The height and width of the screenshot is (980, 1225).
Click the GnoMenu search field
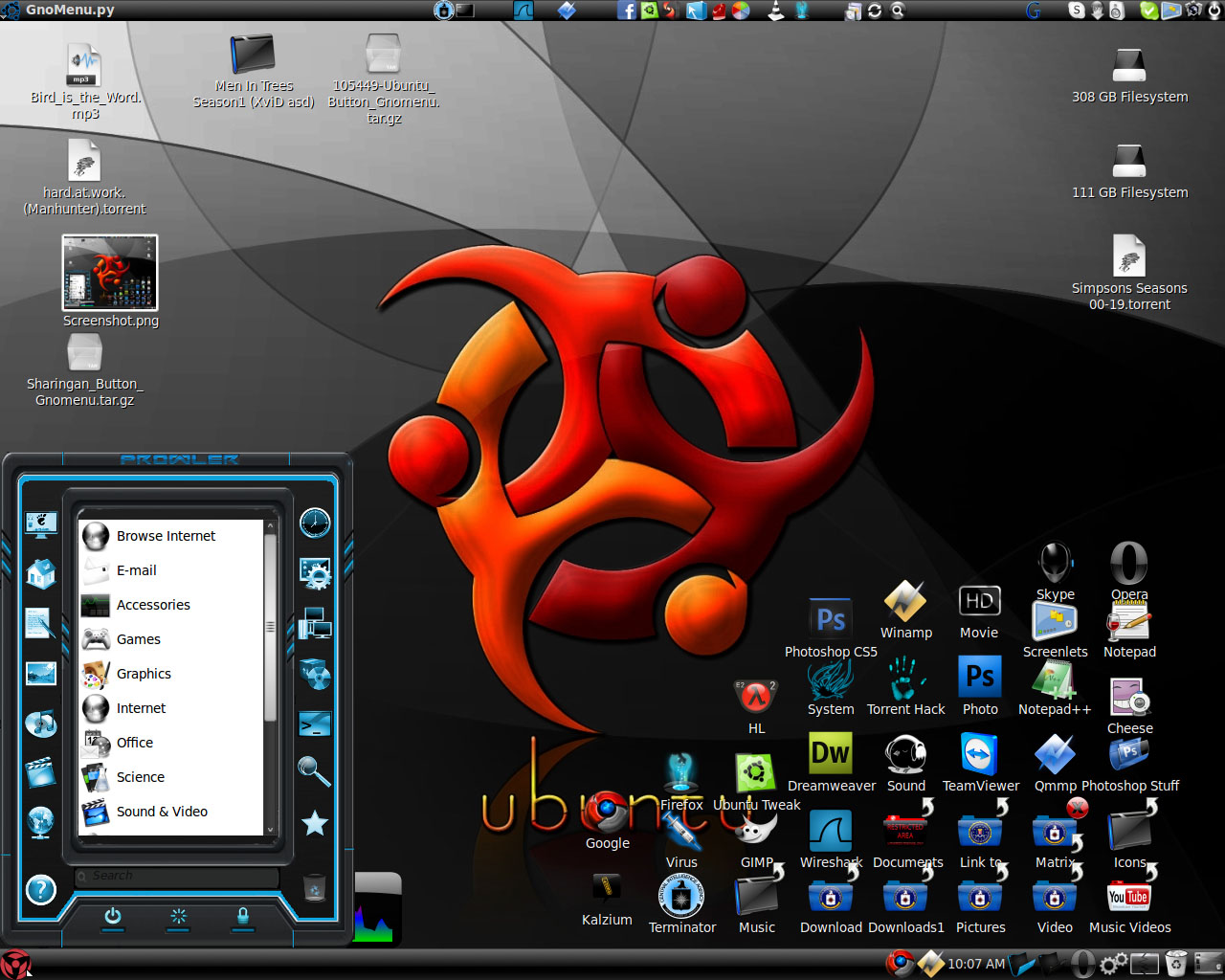[177, 876]
